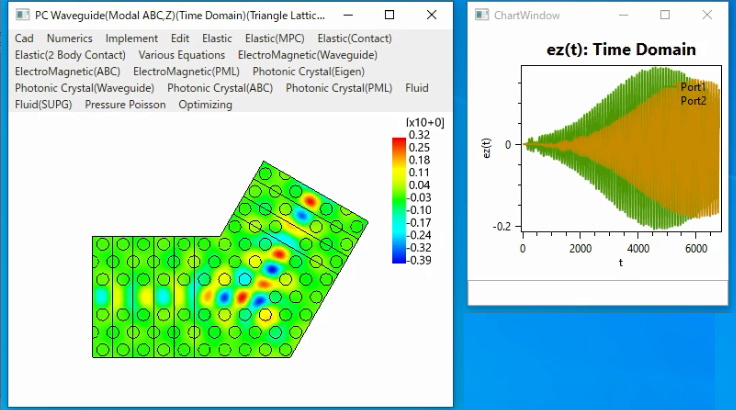Minimize the PC Waveguide window
This screenshot has height=410, width=736.
click(x=348, y=15)
